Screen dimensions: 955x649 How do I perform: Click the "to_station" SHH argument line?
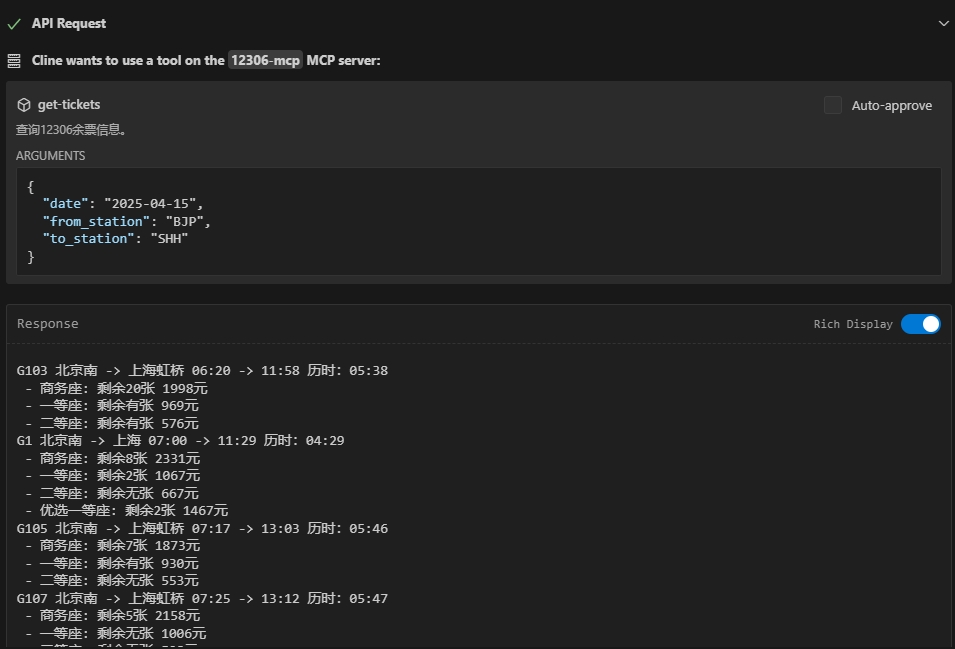[115, 239]
